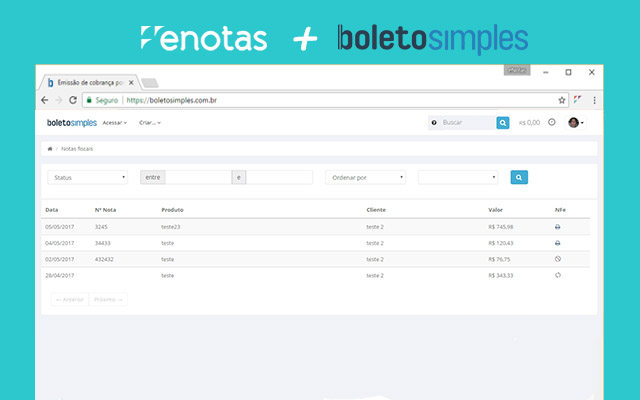Click note number 3245
Viewport: 640px width, 400px height.
click(x=101, y=227)
